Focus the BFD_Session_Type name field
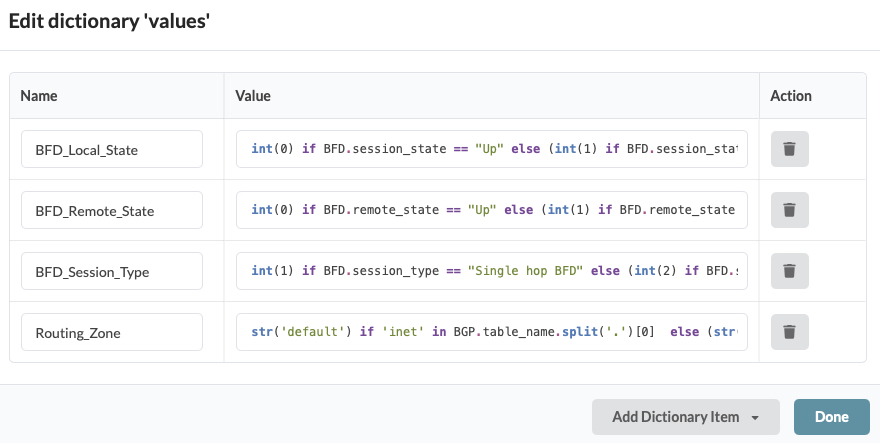880x443 pixels. [x=112, y=271]
